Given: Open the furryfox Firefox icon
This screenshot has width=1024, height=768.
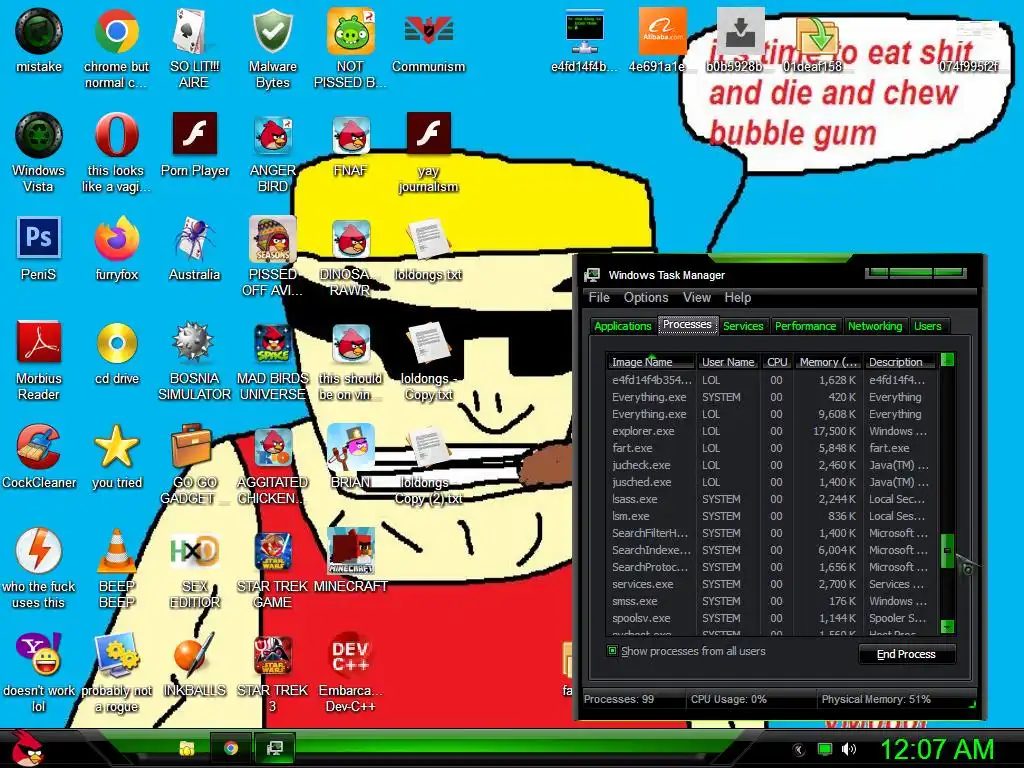Looking at the screenshot, I should pos(116,248).
